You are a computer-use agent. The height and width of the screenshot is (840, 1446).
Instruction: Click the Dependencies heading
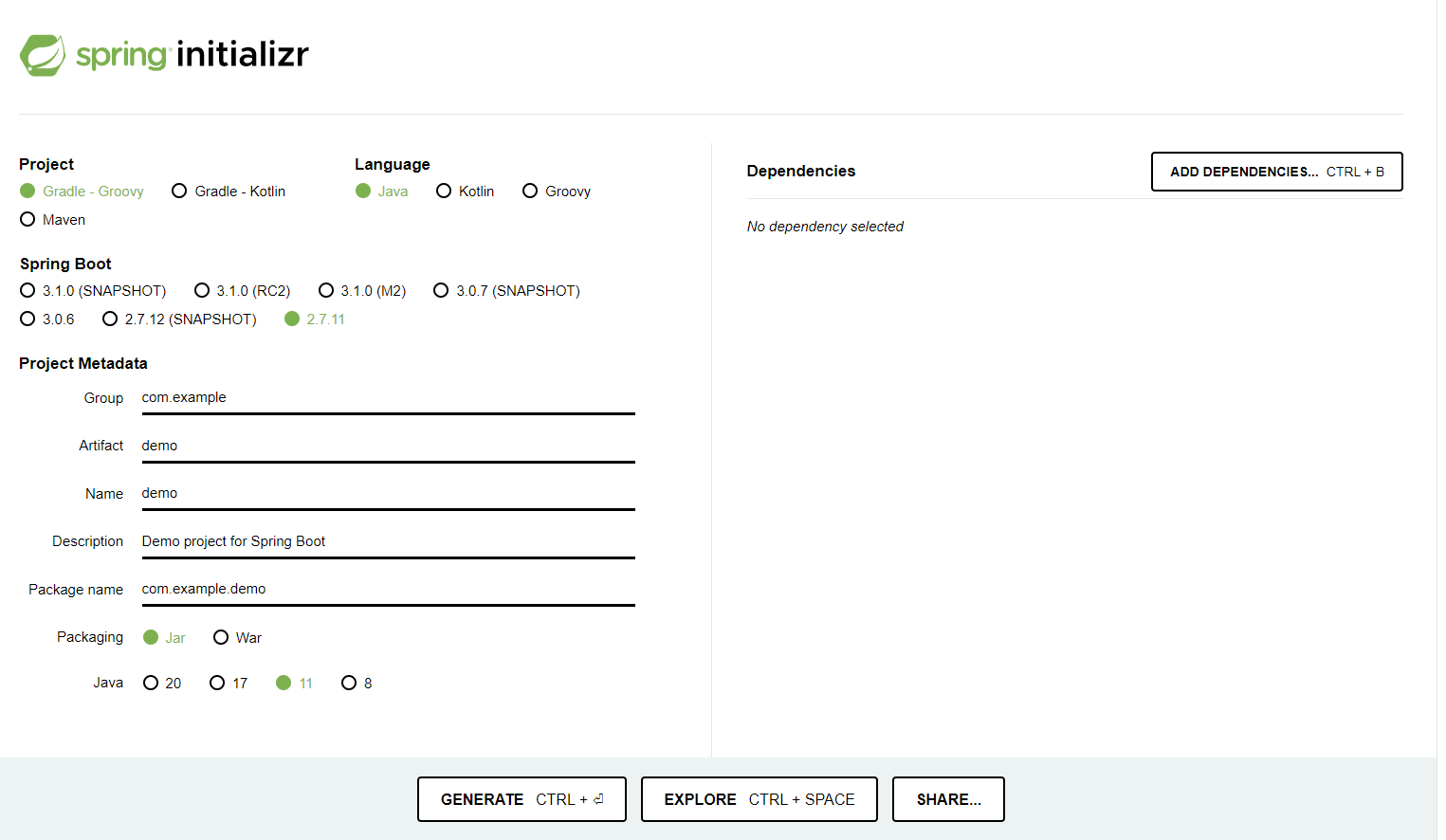pos(801,172)
